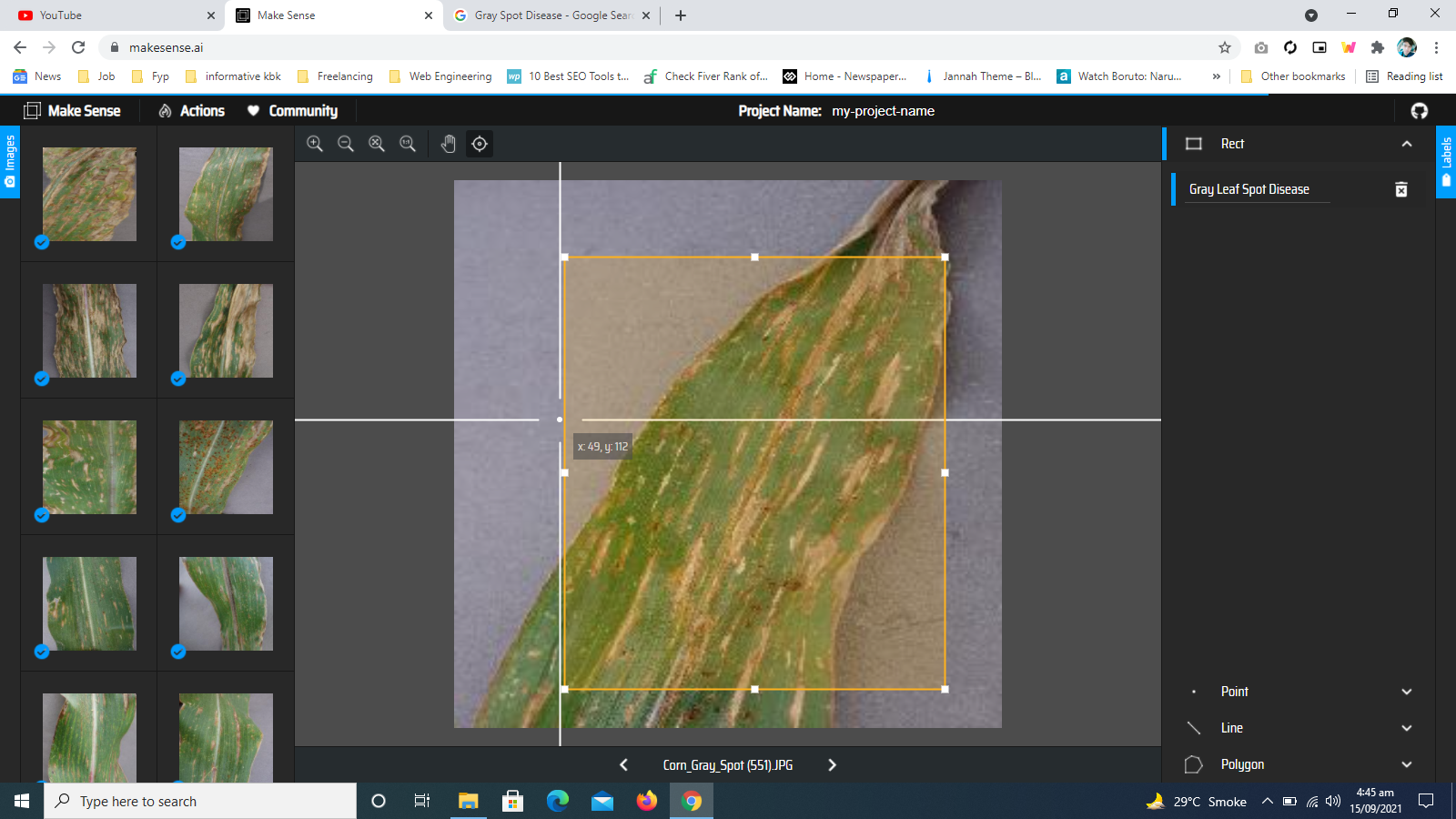Toggle the Labels side panel tab
Viewport: 1456px width, 819px height.
(x=1446, y=161)
